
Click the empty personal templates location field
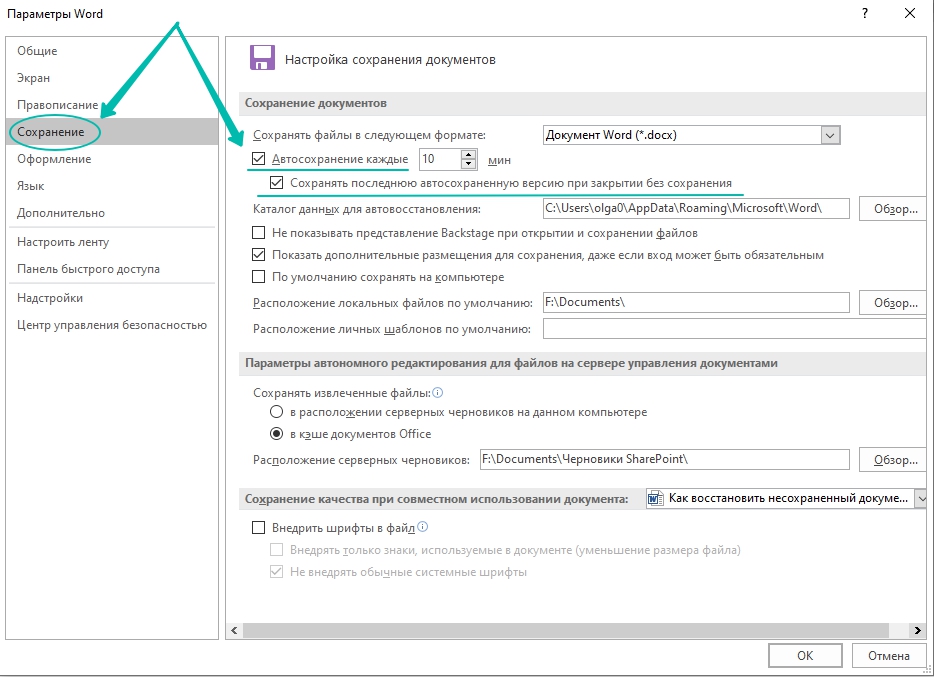(x=734, y=329)
